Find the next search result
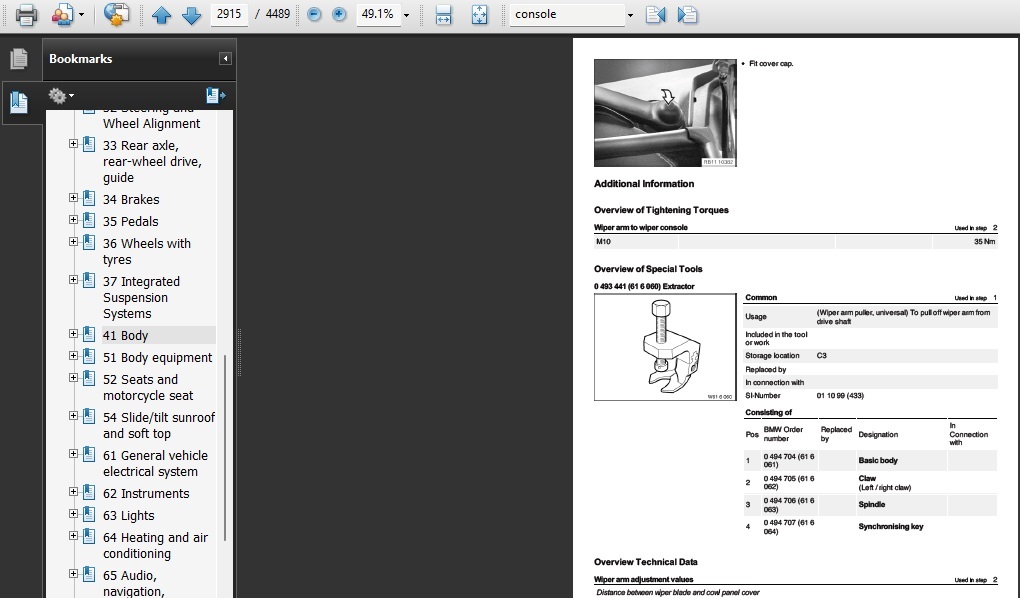1020x598 pixels. (688, 14)
